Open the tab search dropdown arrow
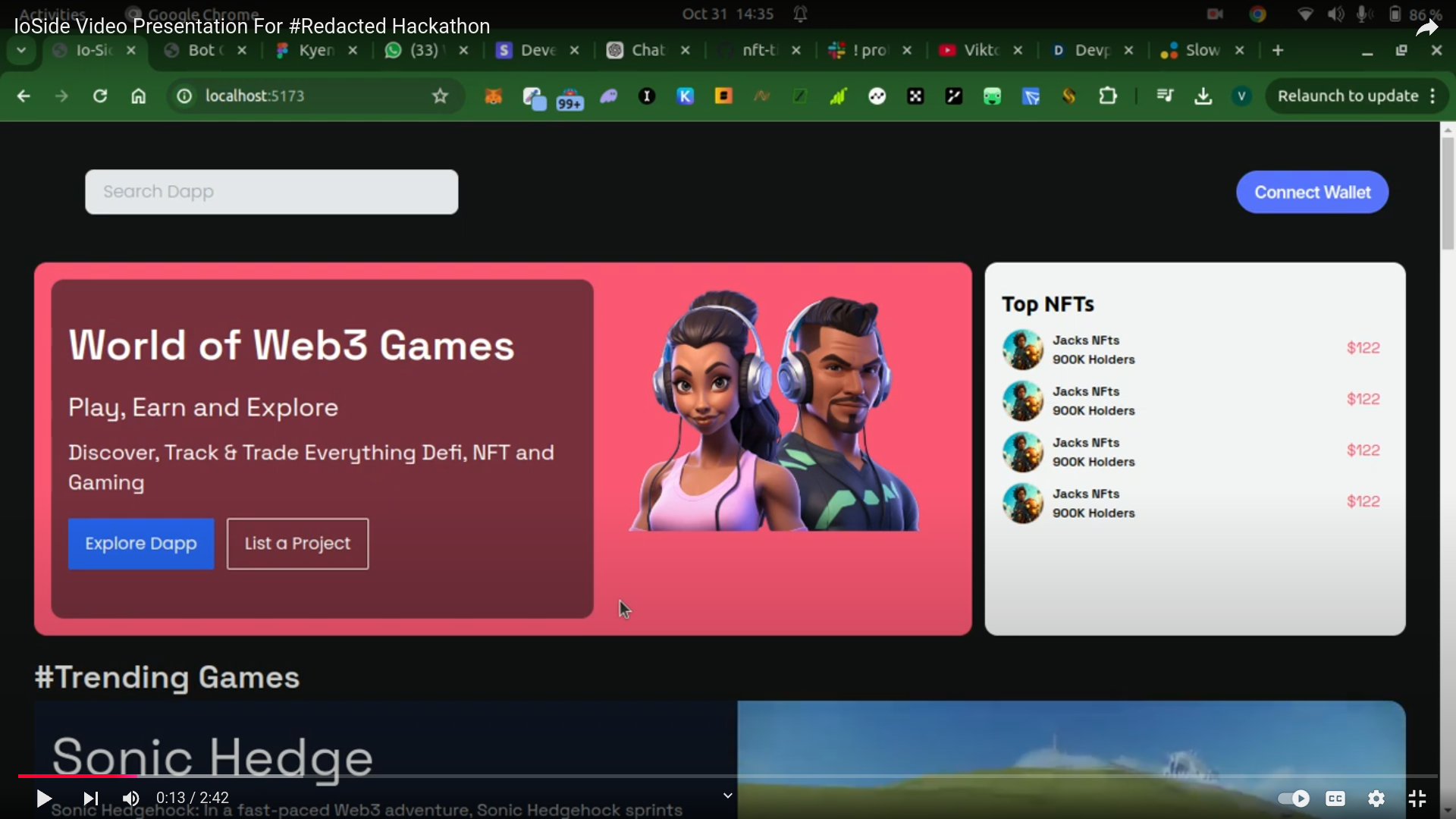 (x=21, y=50)
